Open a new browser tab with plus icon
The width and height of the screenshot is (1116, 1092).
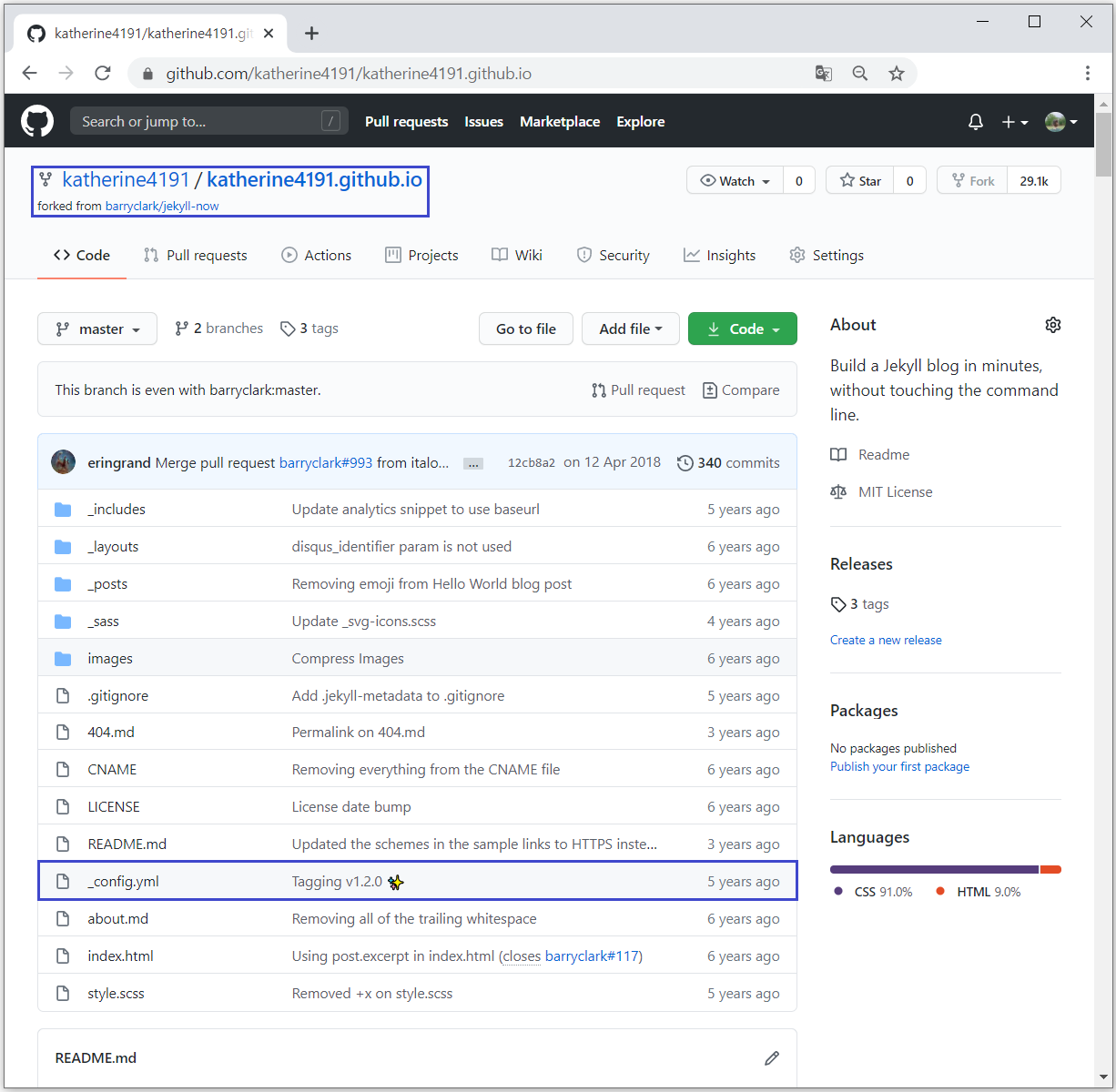(x=311, y=34)
